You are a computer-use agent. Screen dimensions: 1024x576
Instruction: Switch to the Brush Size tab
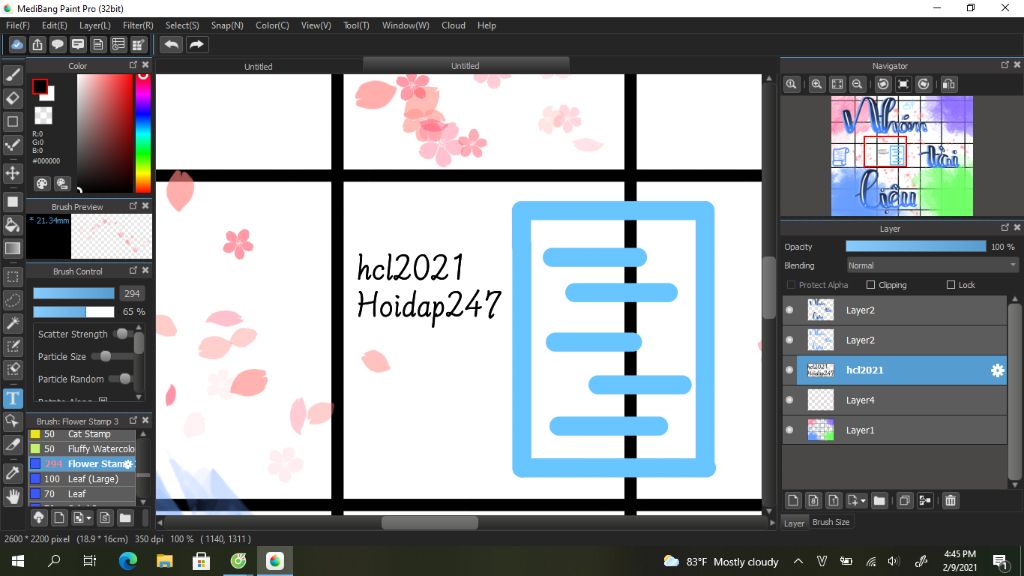pos(831,522)
